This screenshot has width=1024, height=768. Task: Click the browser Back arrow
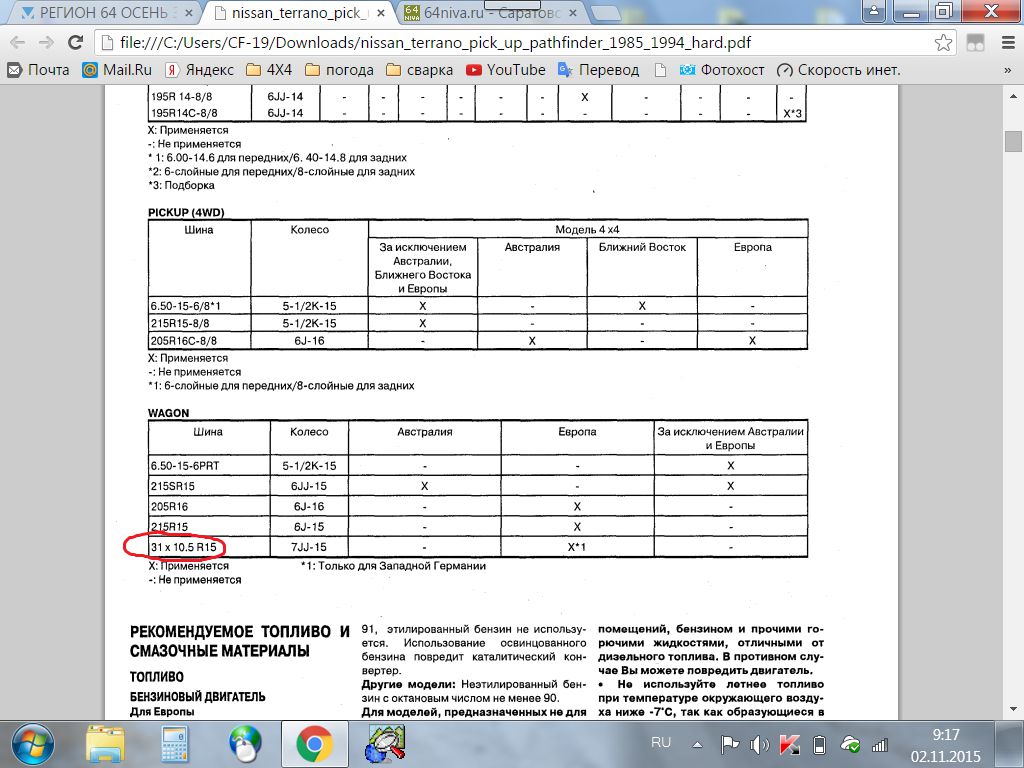18,44
